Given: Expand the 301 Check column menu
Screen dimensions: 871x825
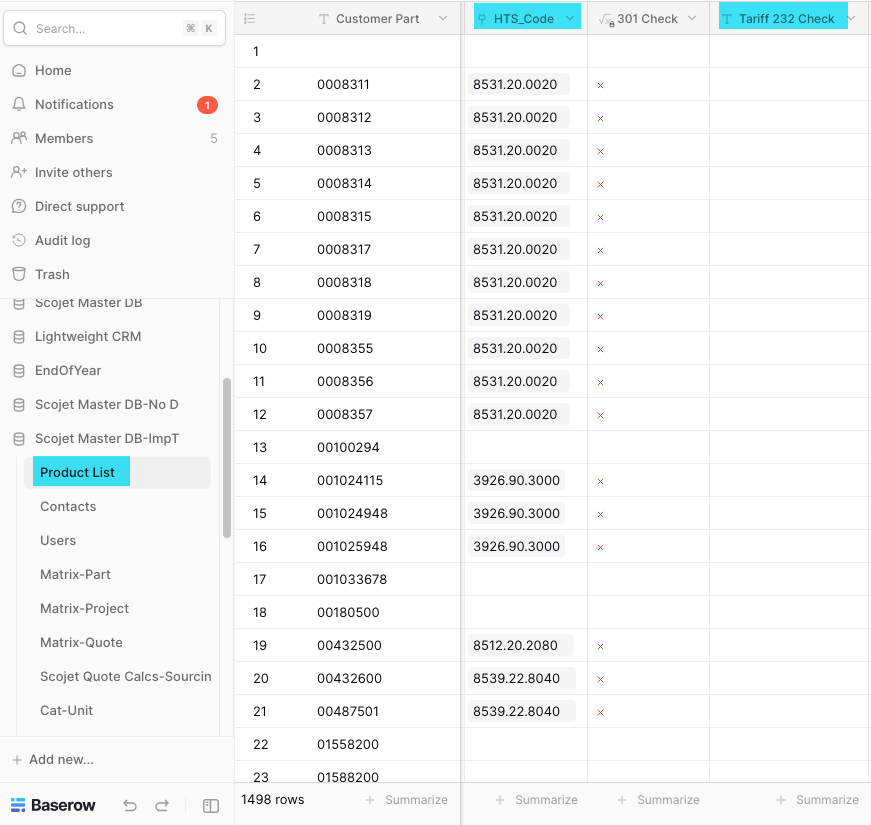Looking at the screenshot, I should click(x=692, y=19).
